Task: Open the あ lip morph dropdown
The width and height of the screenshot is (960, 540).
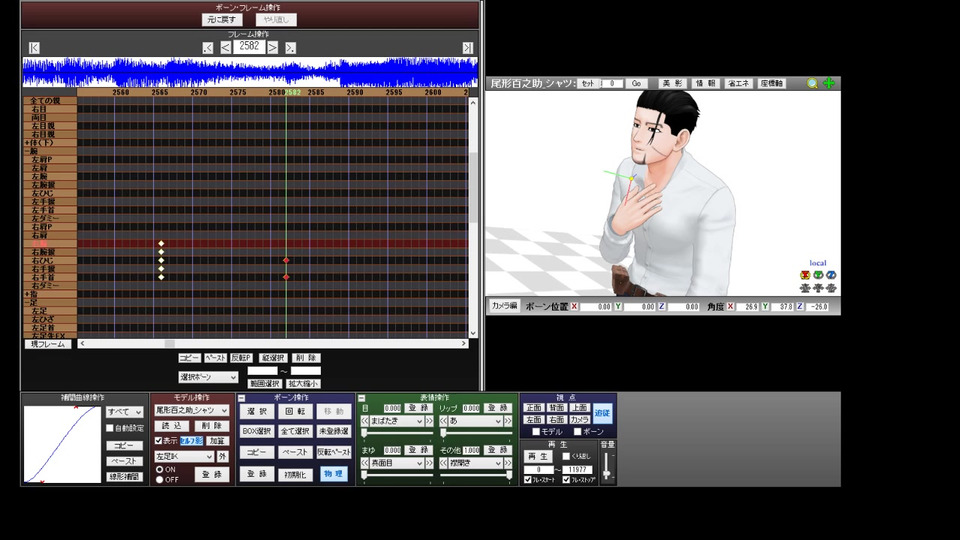Action: [x=476, y=421]
